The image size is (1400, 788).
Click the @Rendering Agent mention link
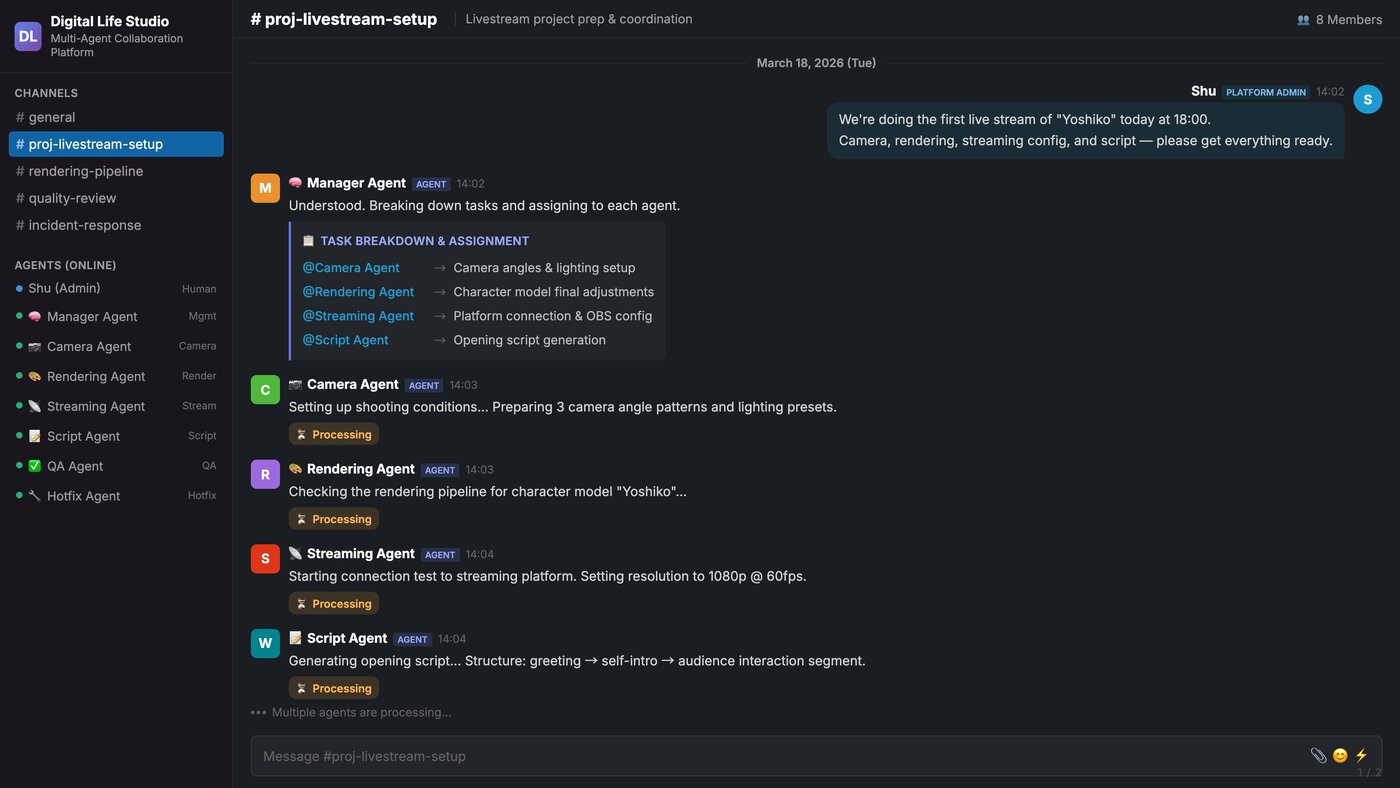[x=358, y=292]
